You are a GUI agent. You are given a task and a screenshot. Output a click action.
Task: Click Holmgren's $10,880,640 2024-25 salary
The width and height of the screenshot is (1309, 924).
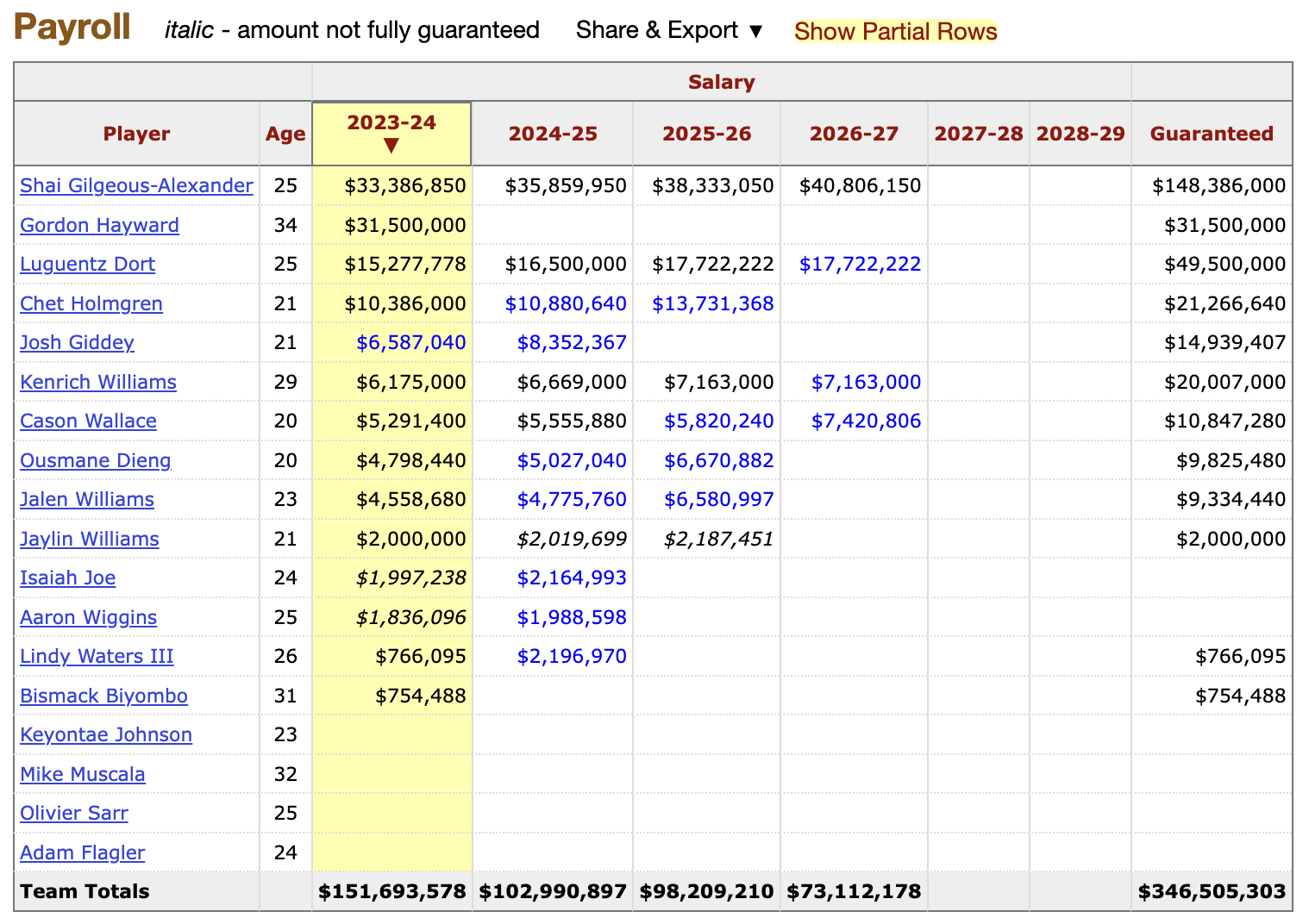(x=566, y=303)
